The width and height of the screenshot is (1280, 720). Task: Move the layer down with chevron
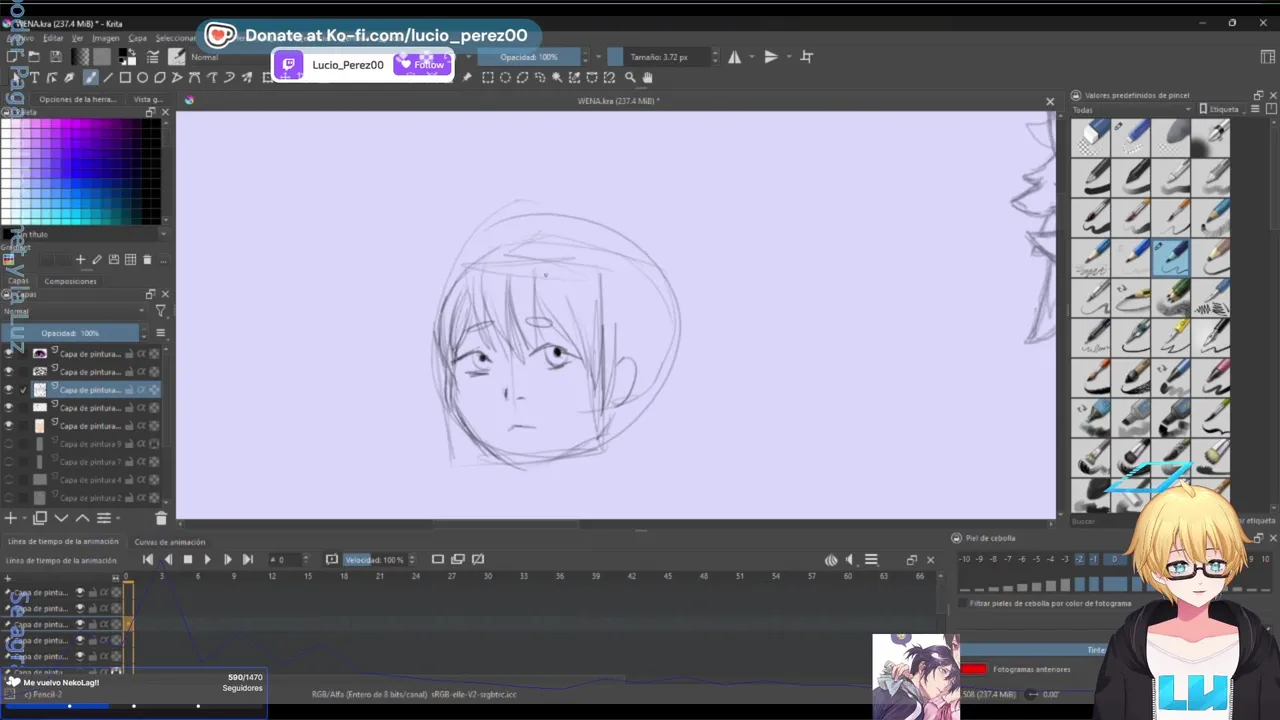coord(61,518)
